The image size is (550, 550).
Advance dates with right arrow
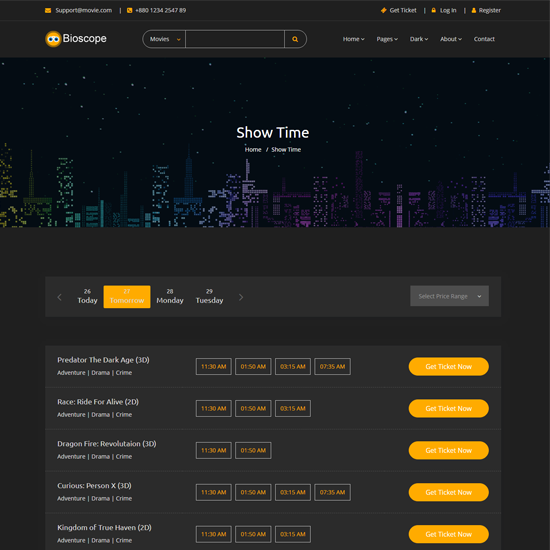pyautogui.click(x=241, y=297)
